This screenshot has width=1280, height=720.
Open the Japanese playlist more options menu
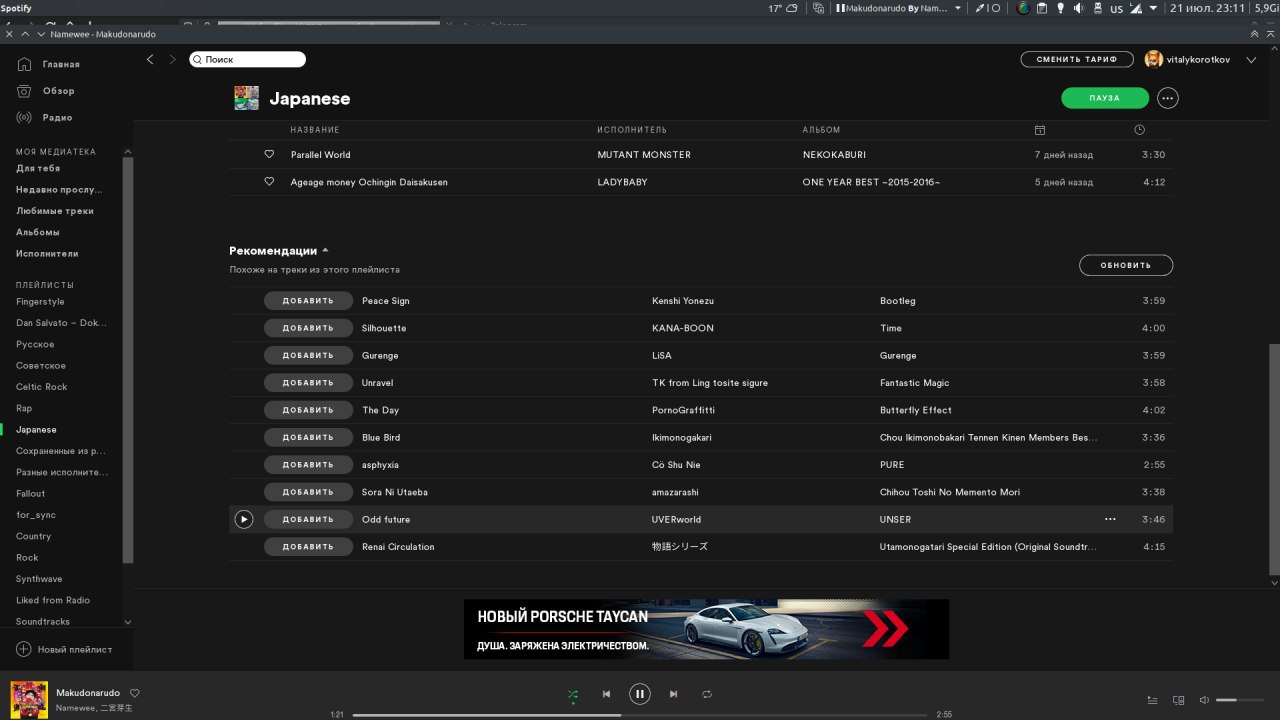1168,98
